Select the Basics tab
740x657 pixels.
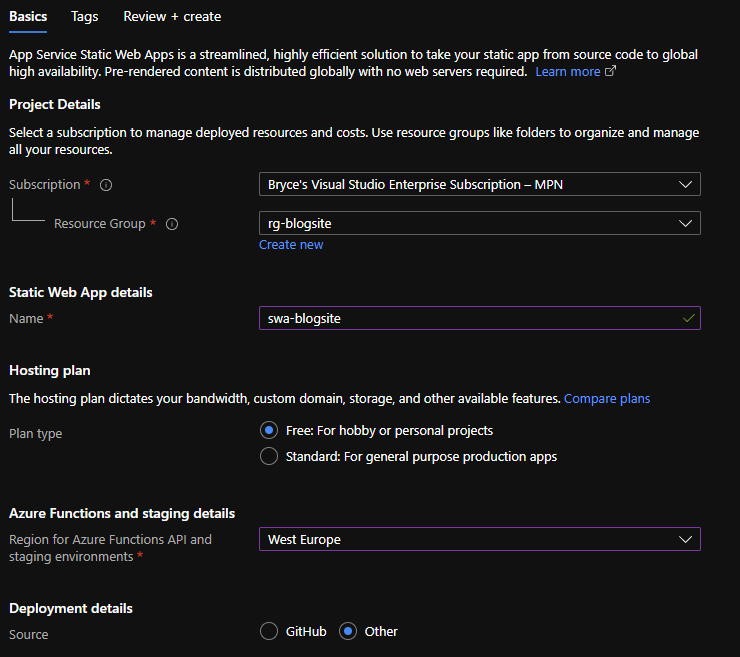coord(27,16)
